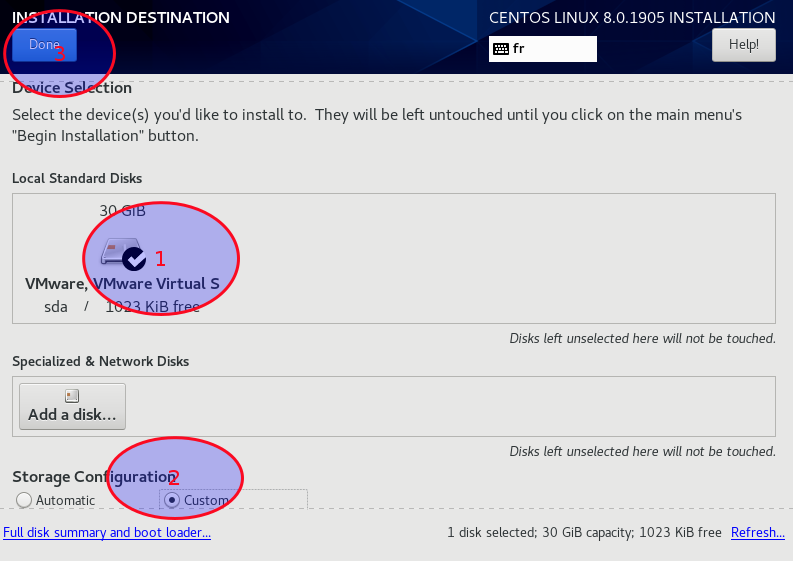Click the Refresh... link
The width and height of the screenshot is (793, 561).
point(758,533)
